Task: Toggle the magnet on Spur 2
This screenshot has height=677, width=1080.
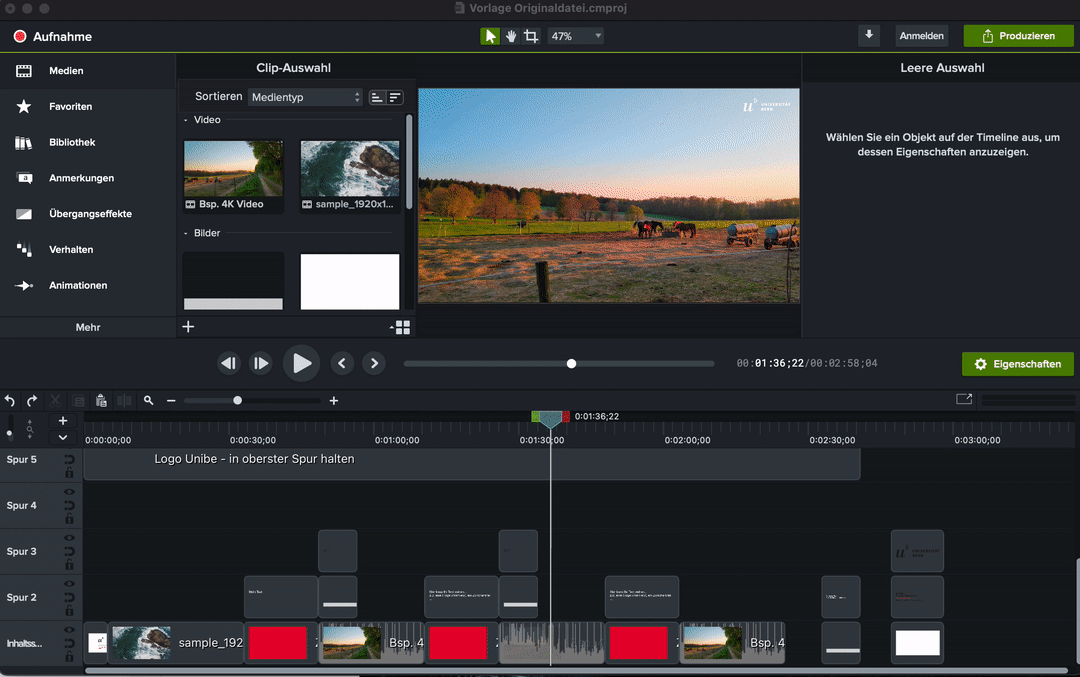Action: 69,598
